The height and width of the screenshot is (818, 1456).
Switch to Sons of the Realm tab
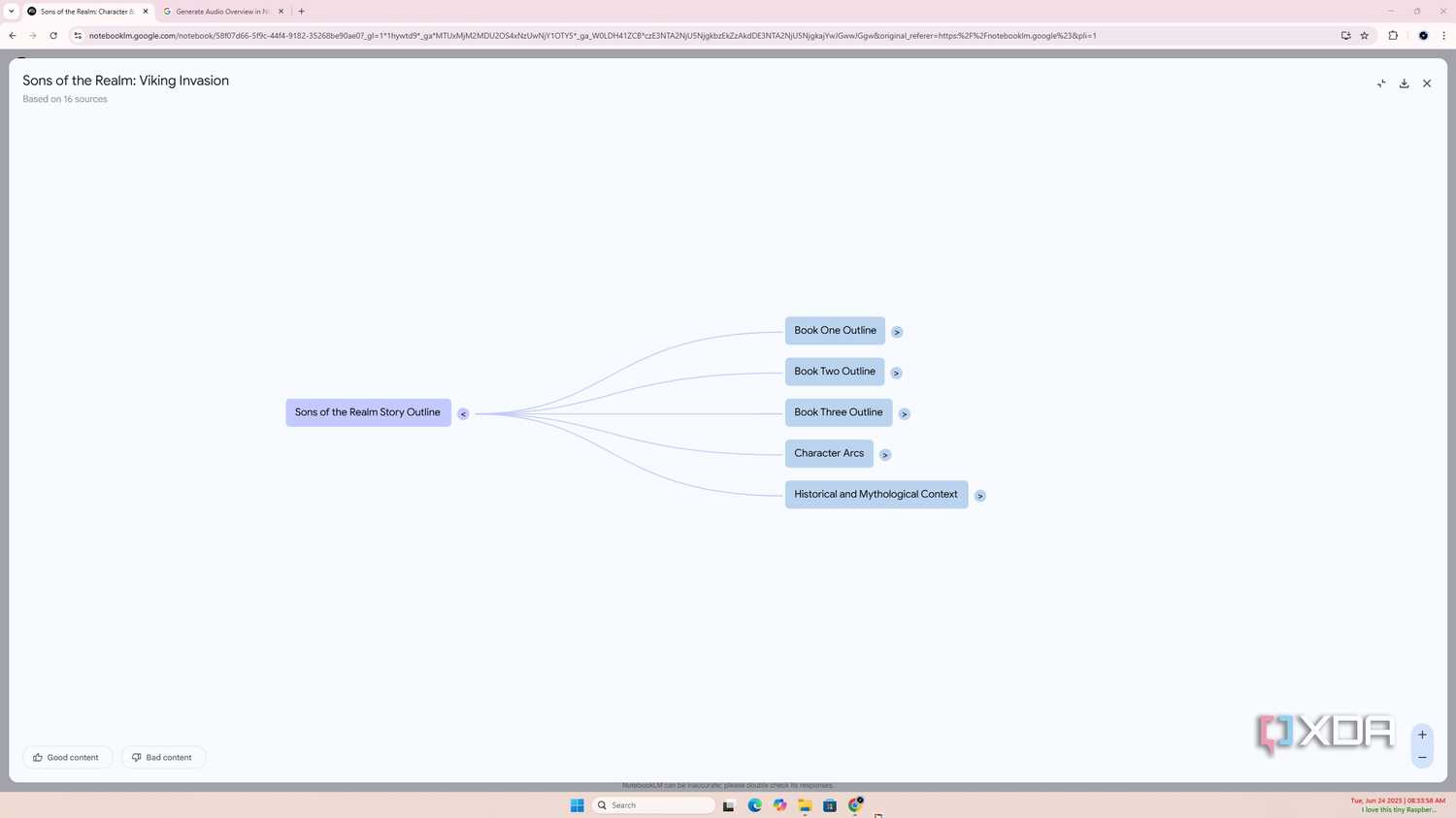(x=86, y=12)
